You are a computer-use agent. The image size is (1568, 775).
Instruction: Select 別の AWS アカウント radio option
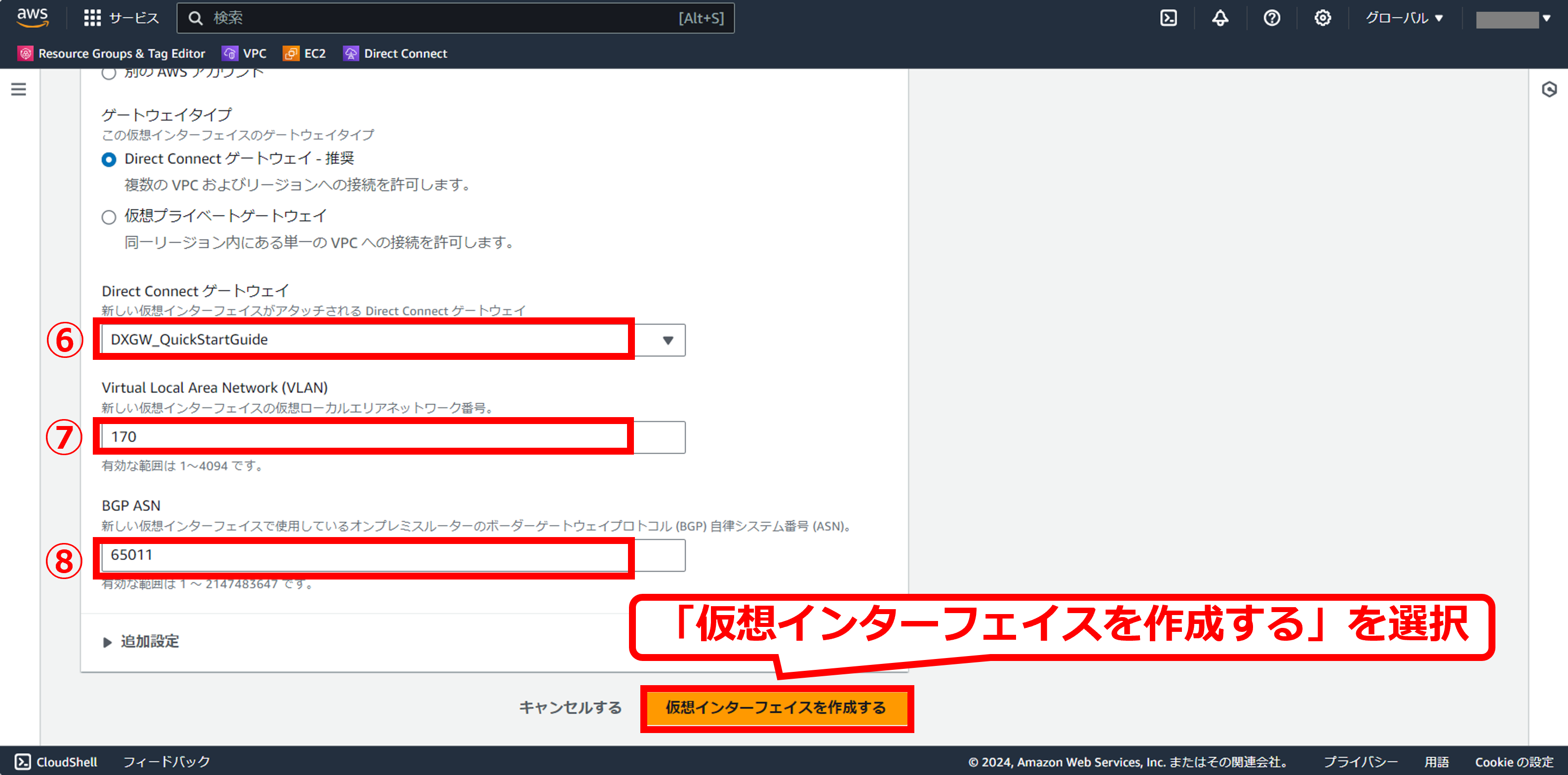click(109, 74)
